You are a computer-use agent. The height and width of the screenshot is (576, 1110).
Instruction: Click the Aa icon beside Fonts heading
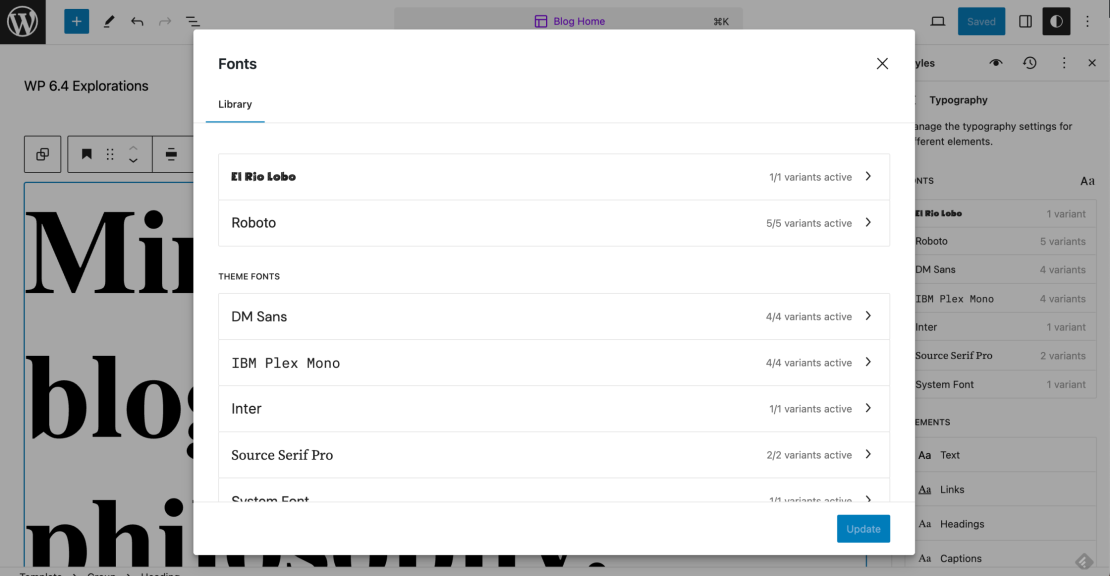[x=1087, y=181]
